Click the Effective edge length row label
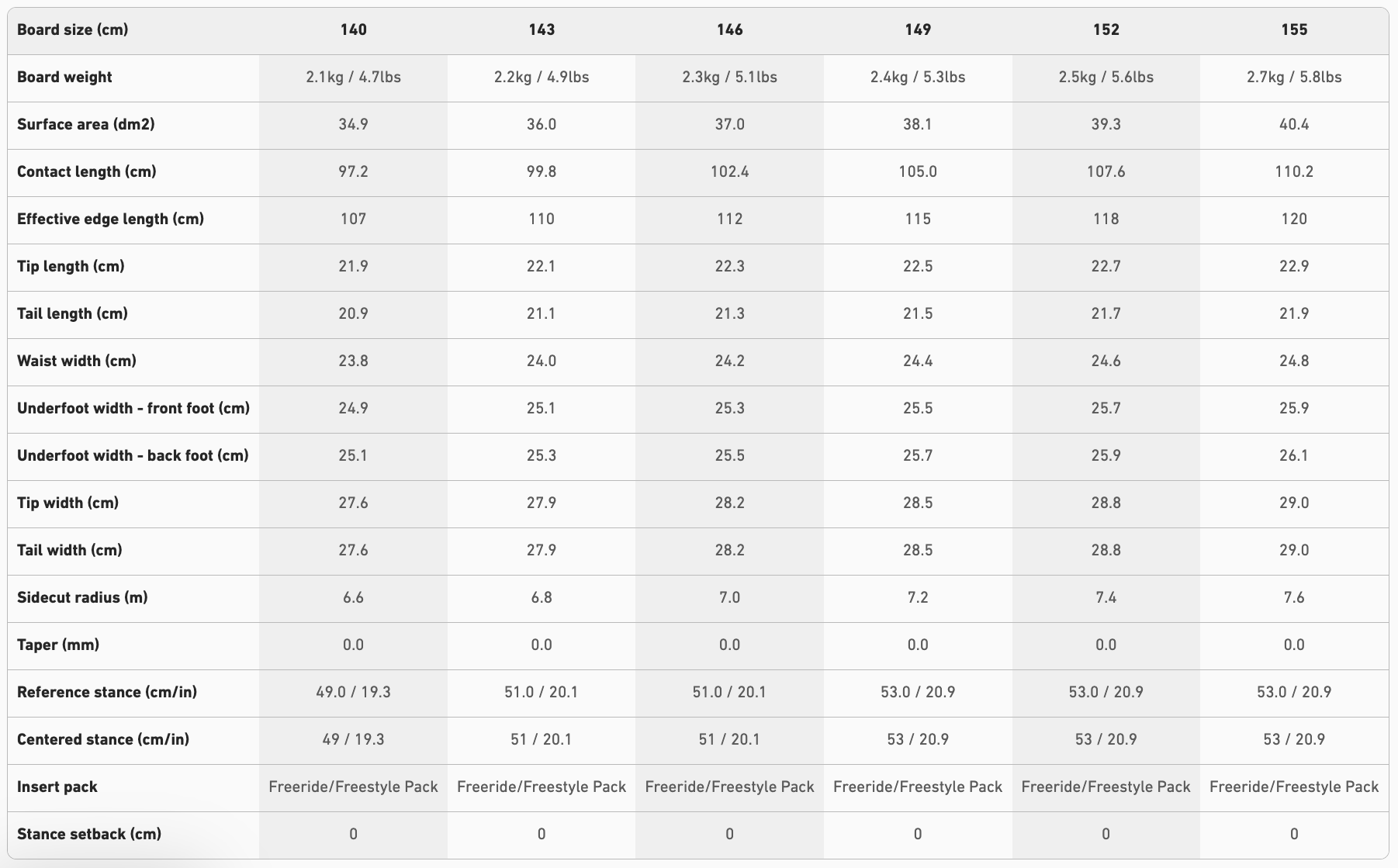 (110, 219)
